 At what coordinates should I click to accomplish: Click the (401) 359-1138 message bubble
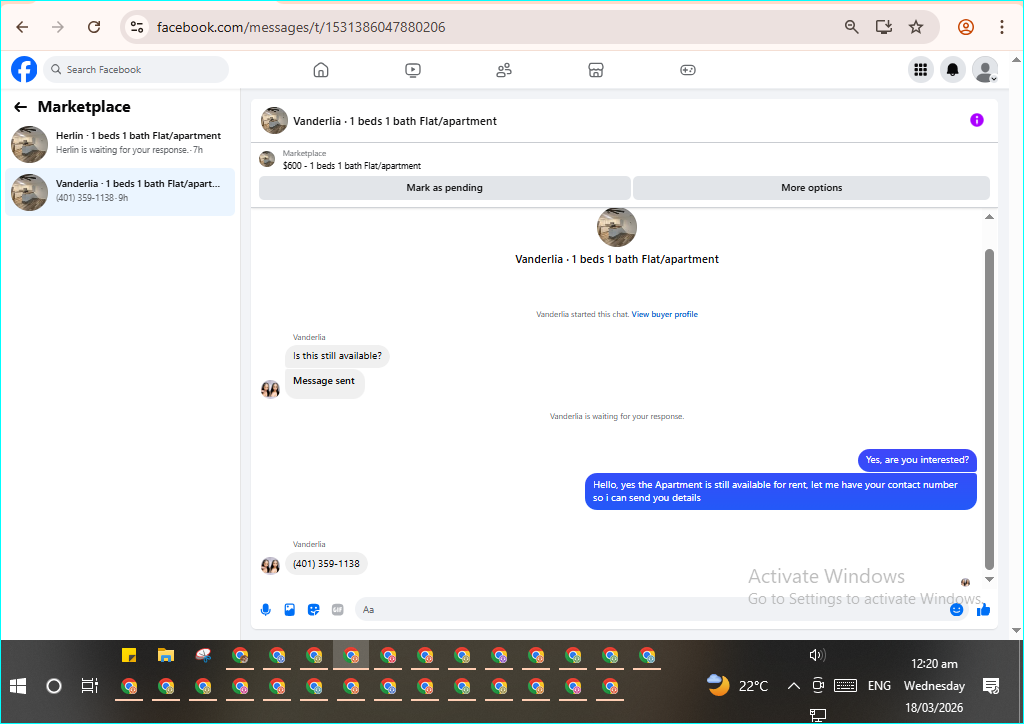pyautogui.click(x=326, y=564)
